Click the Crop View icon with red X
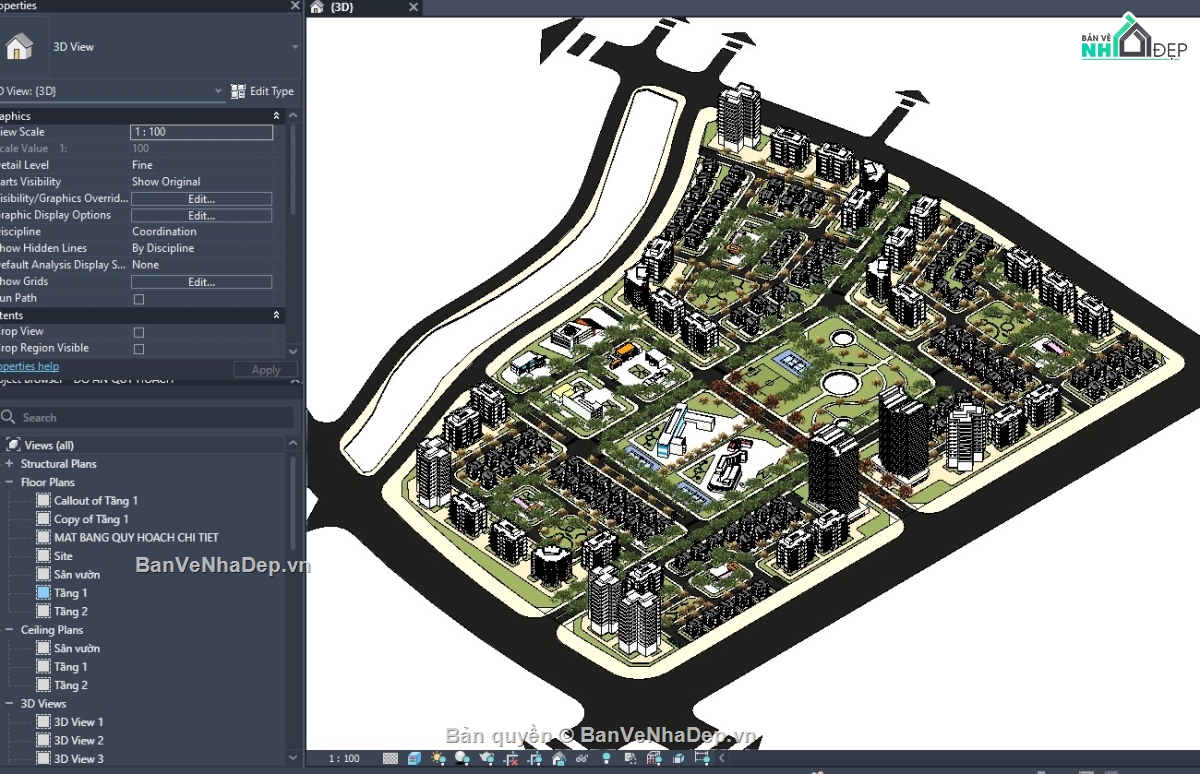 (x=511, y=758)
